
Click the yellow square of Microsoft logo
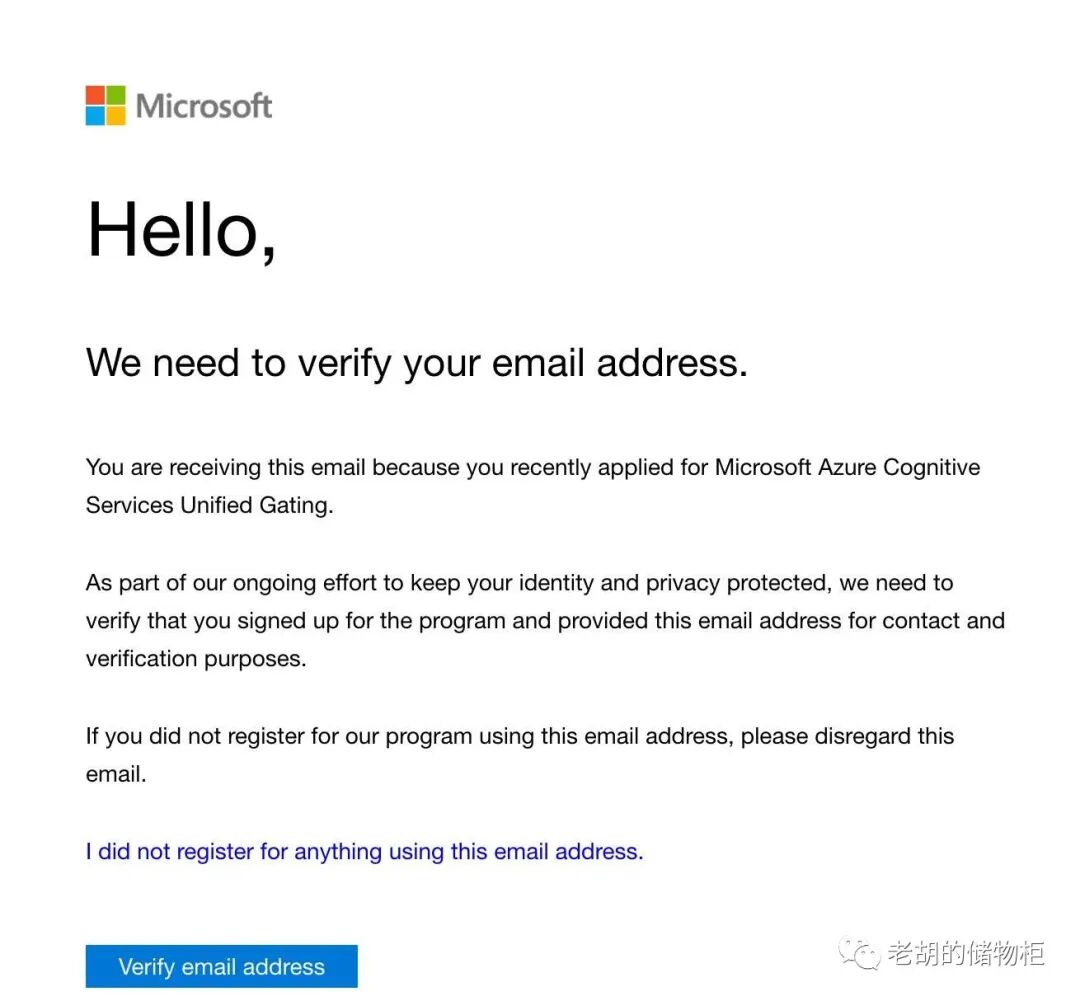tap(116, 116)
